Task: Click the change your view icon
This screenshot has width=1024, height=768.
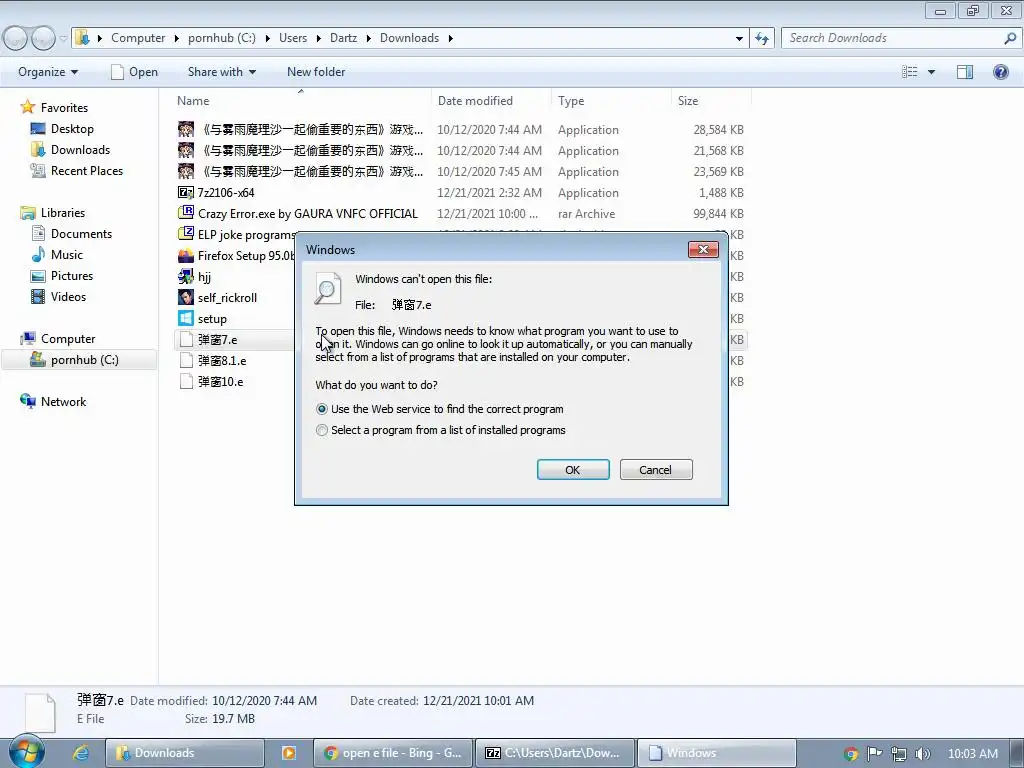Action: 910,72
